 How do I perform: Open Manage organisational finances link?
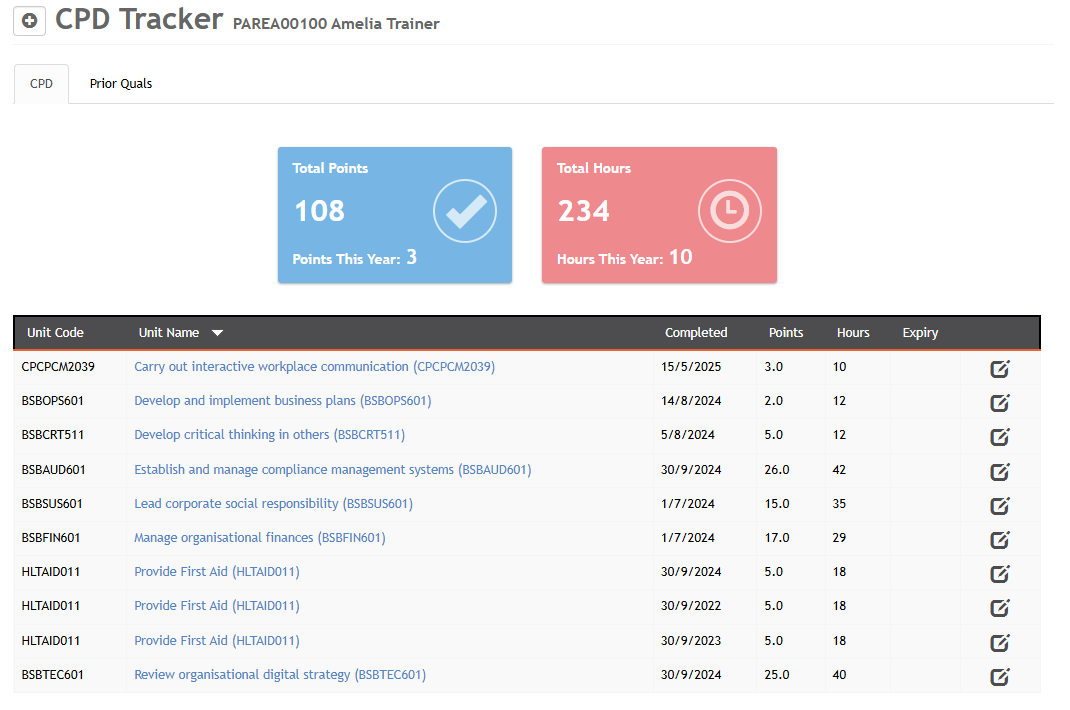pyautogui.click(x=259, y=538)
